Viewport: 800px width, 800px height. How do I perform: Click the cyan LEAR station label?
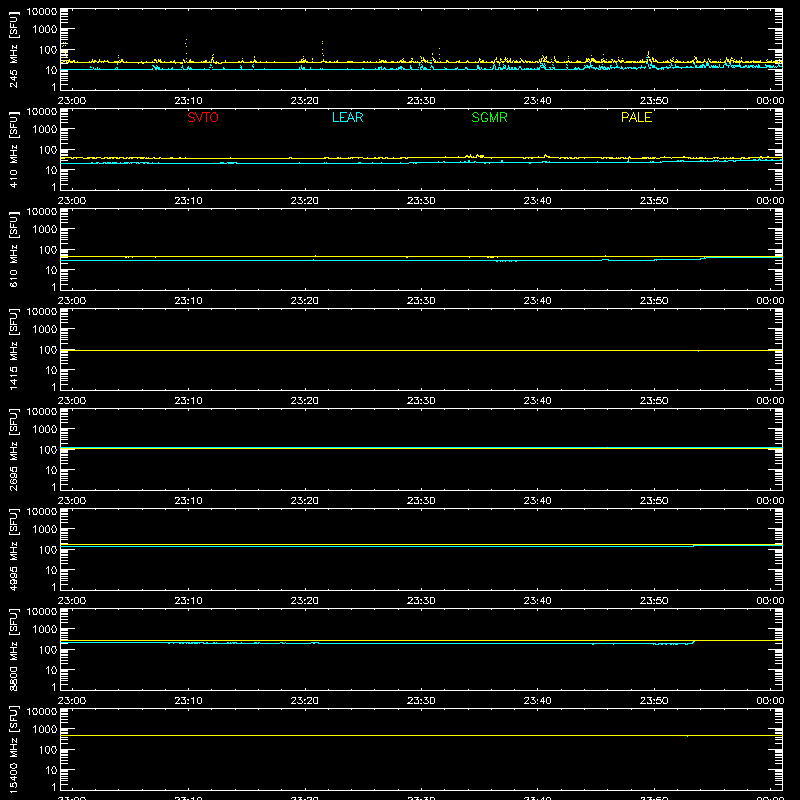pyautogui.click(x=347, y=117)
